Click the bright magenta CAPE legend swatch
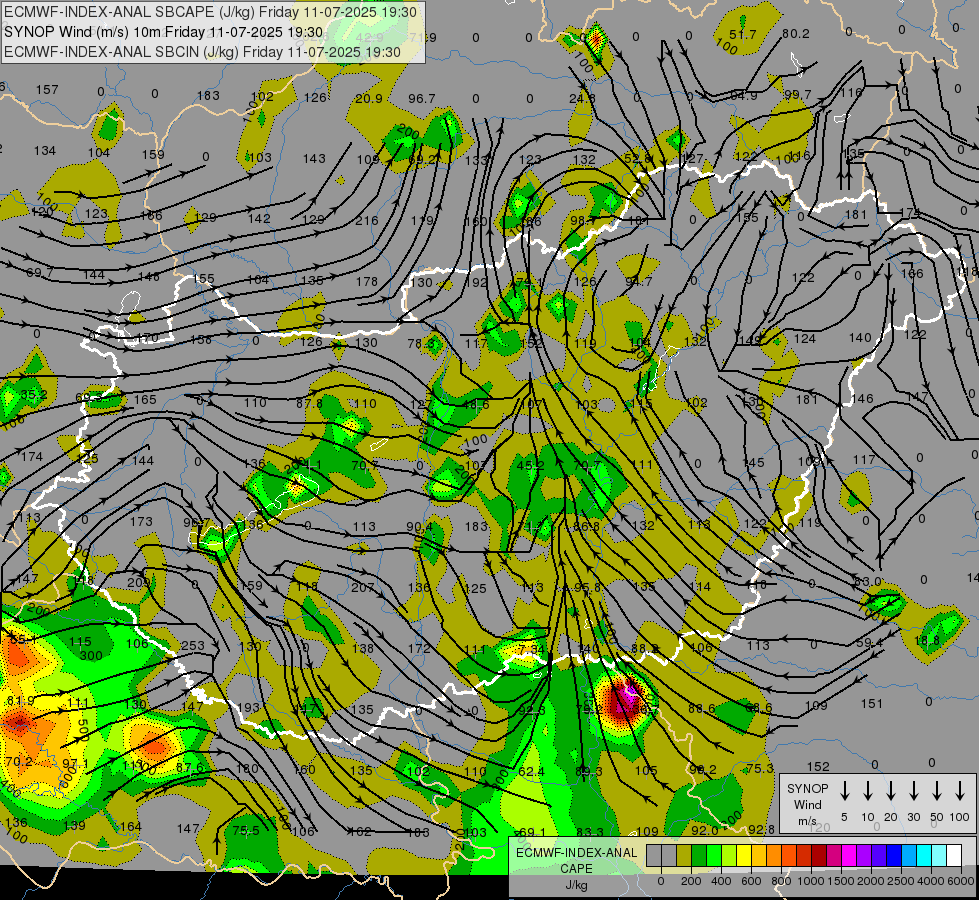Screen dimensions: 979x900 pos(849,855)
